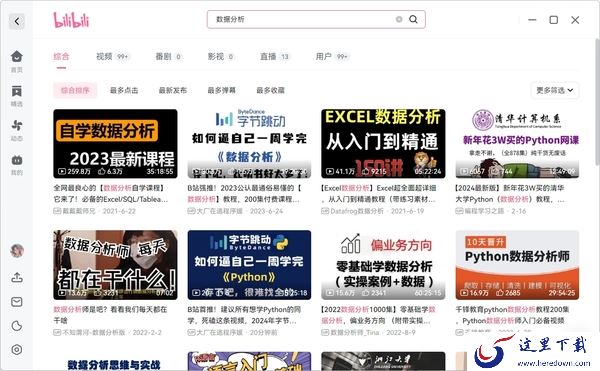Go back using the left arrow button
Screen dimensions: 600x371
pyautogui.click(x=16, y=21)
